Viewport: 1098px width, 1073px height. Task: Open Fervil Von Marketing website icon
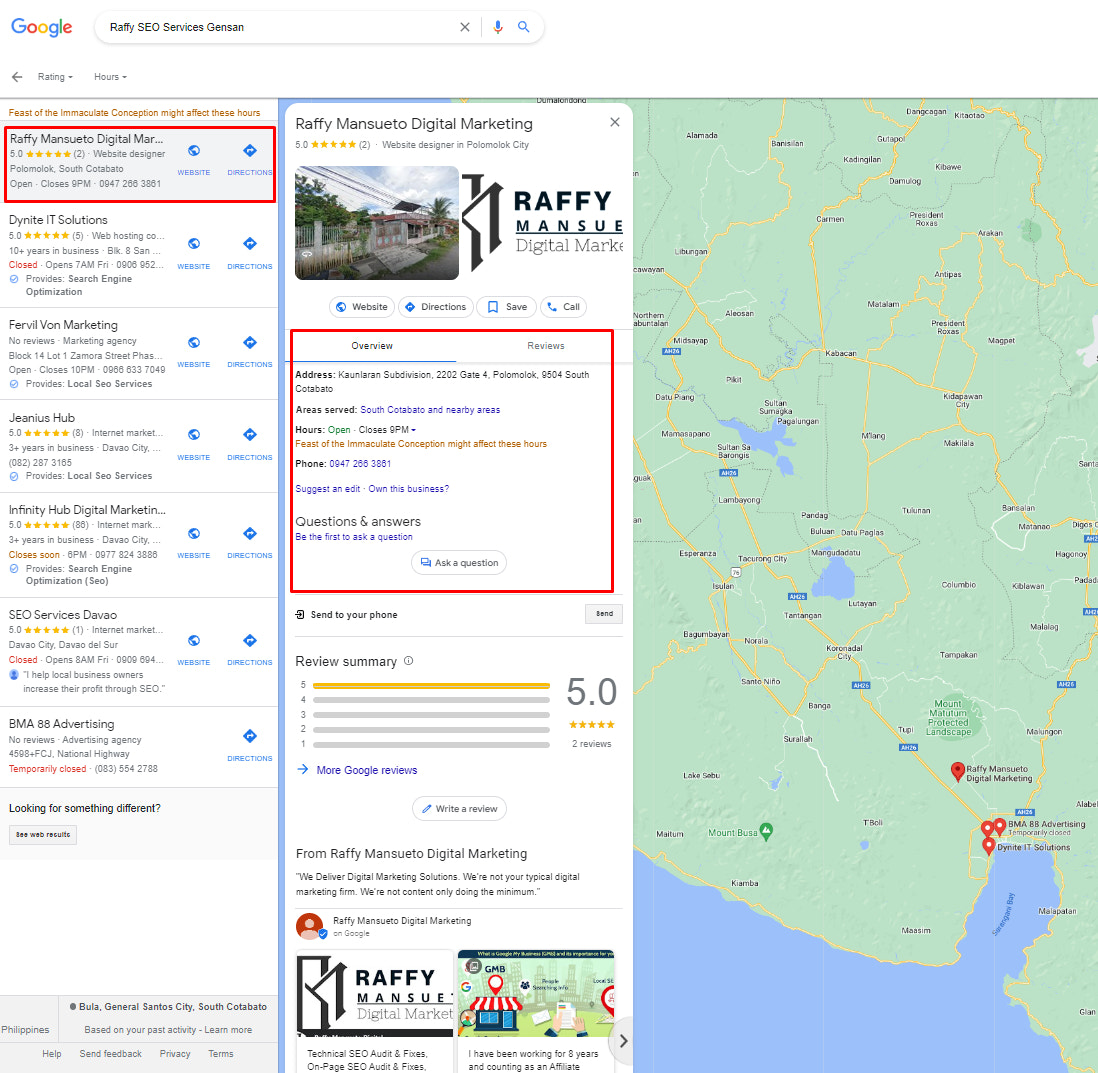pos(194,342)
